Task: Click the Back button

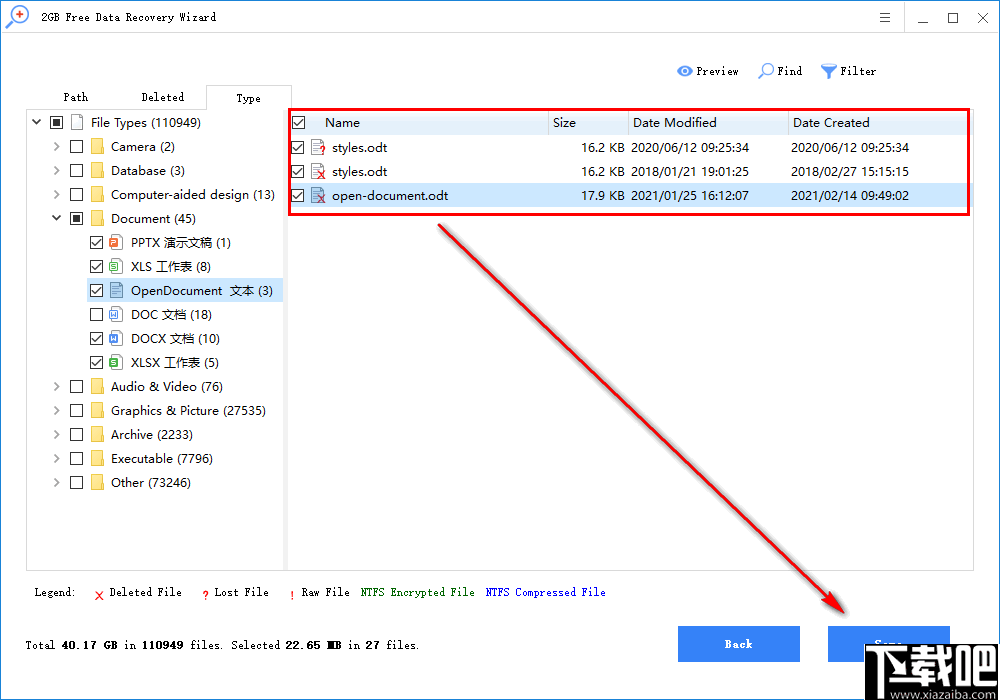Action: click(739, 644)
